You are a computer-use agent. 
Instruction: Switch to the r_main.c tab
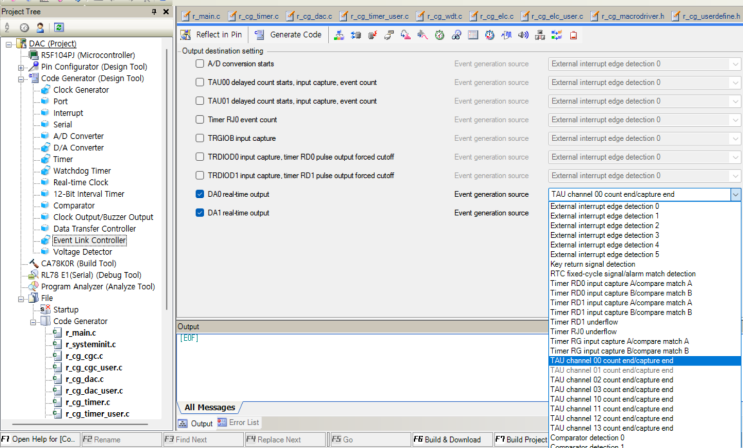pos(201,16)
